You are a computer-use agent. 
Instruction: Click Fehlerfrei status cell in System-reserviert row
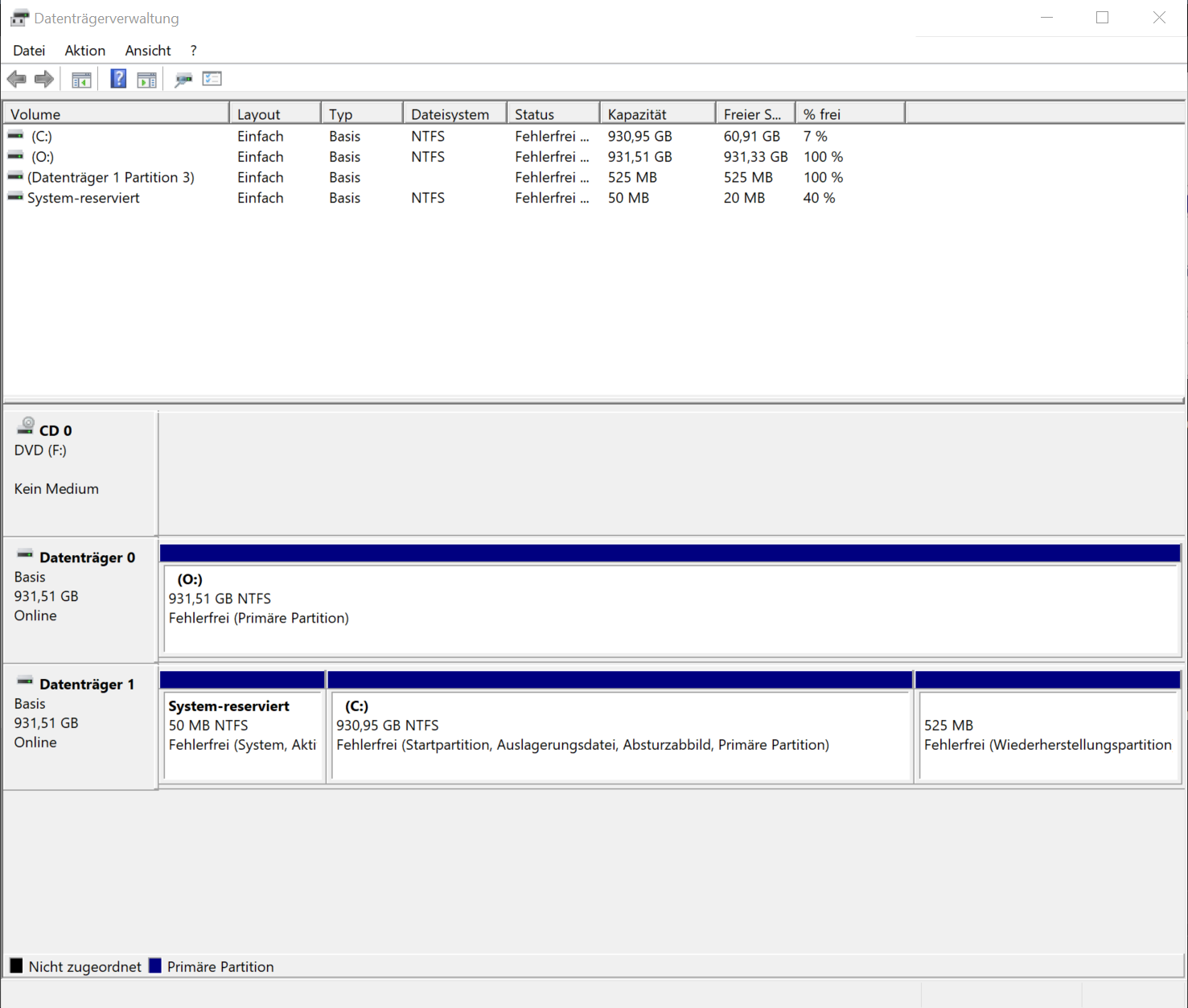point(552,198)
